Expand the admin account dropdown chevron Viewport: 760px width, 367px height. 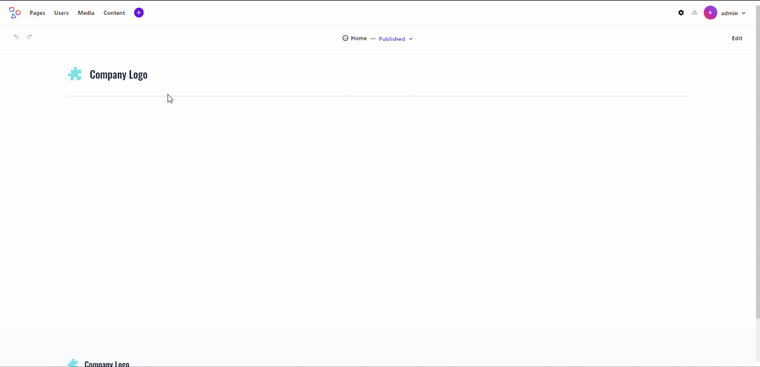[x=744, y=13]
